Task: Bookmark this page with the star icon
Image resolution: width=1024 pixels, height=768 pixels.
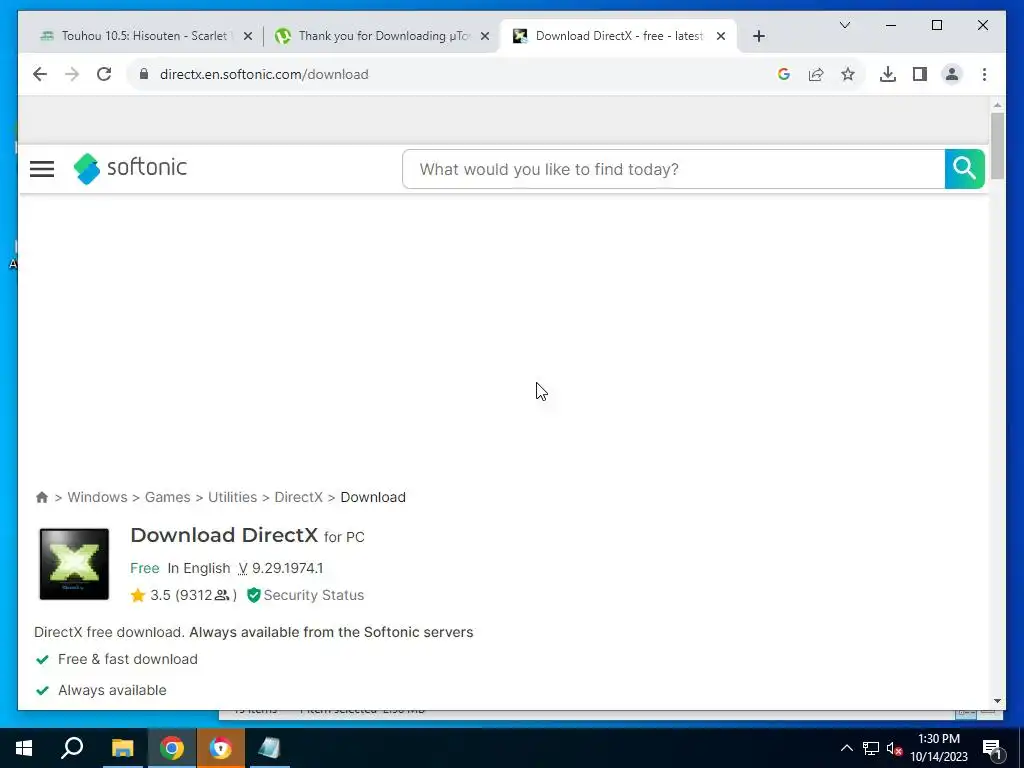Action: pos(848,74)
